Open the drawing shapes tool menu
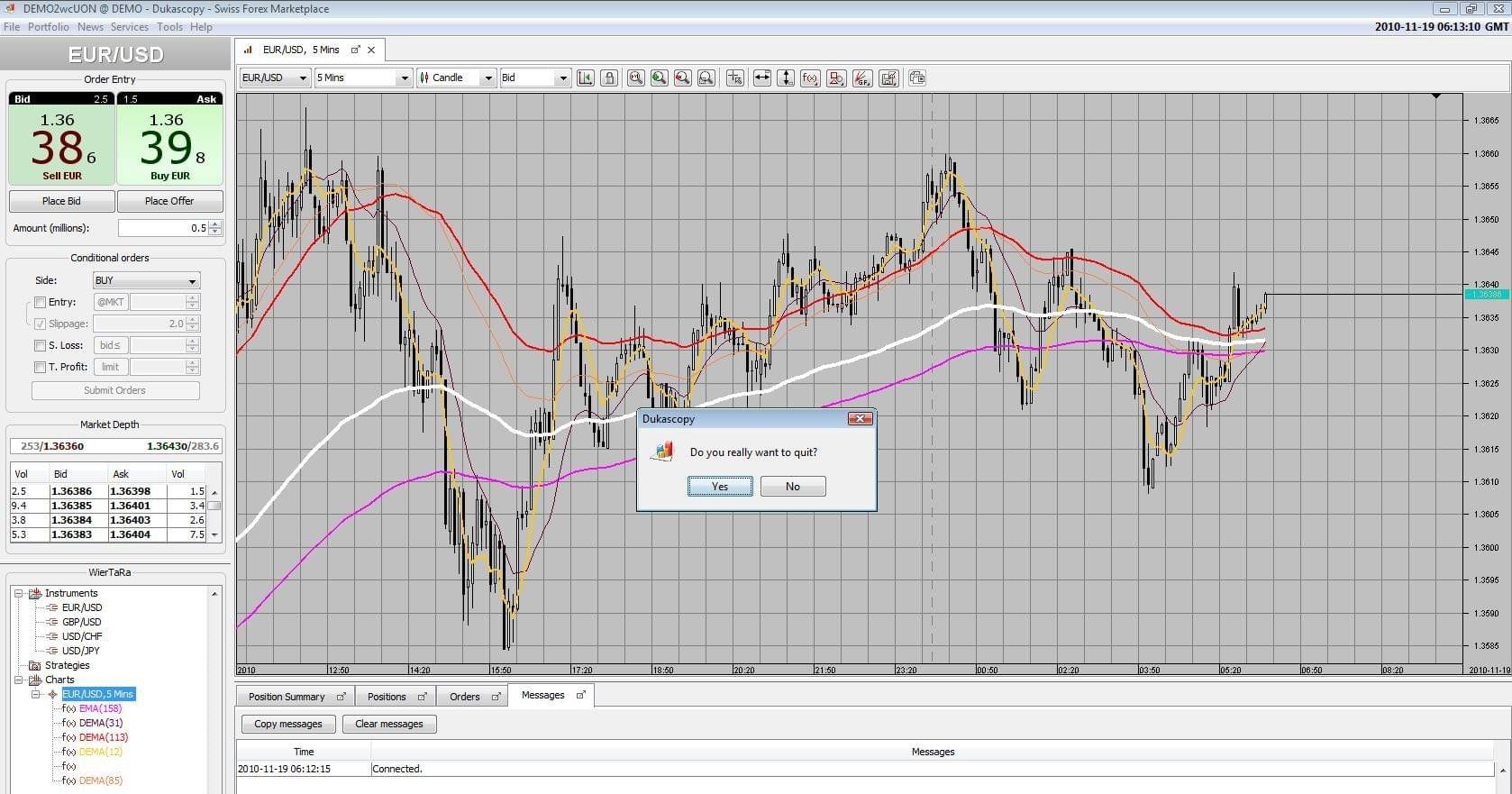Image resolution: width=1512 pixels, height=794 pixels. click(836, 78)
